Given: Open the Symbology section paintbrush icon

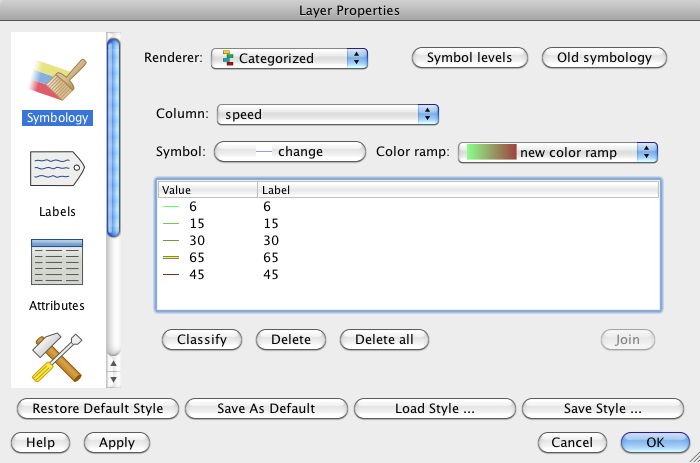Looking at the screenshot, I should (58, 79).
